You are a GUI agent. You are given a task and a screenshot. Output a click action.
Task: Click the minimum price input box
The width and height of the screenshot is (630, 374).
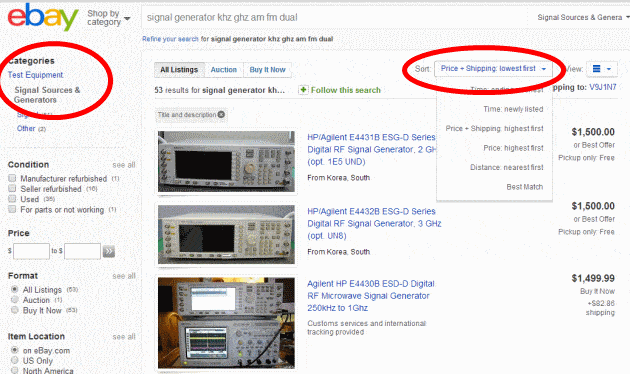click(31, 251)
